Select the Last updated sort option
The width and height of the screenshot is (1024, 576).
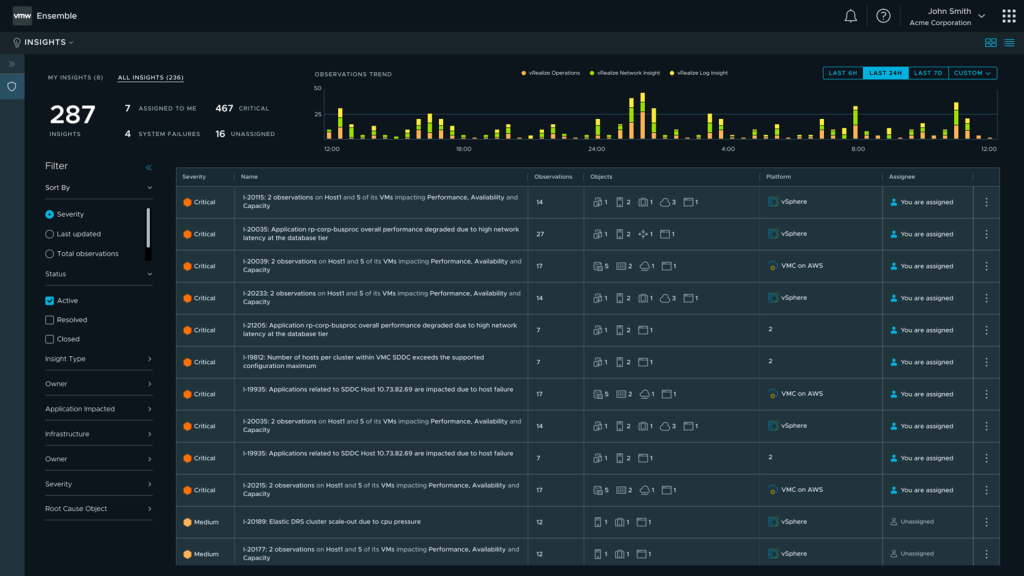pyautogui.click(x=50, y=234)
